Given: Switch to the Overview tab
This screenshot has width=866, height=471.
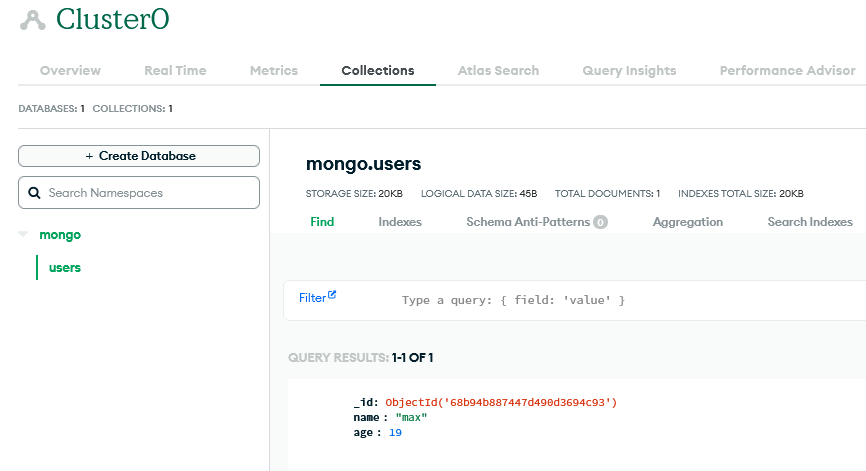Looking at the screenshot, I should pos(70,71).
